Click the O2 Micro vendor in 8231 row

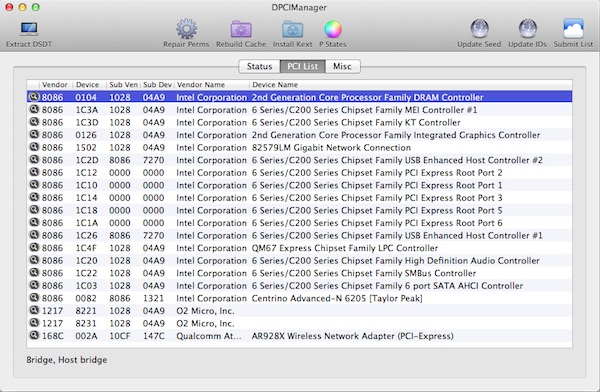coord(205,323)
